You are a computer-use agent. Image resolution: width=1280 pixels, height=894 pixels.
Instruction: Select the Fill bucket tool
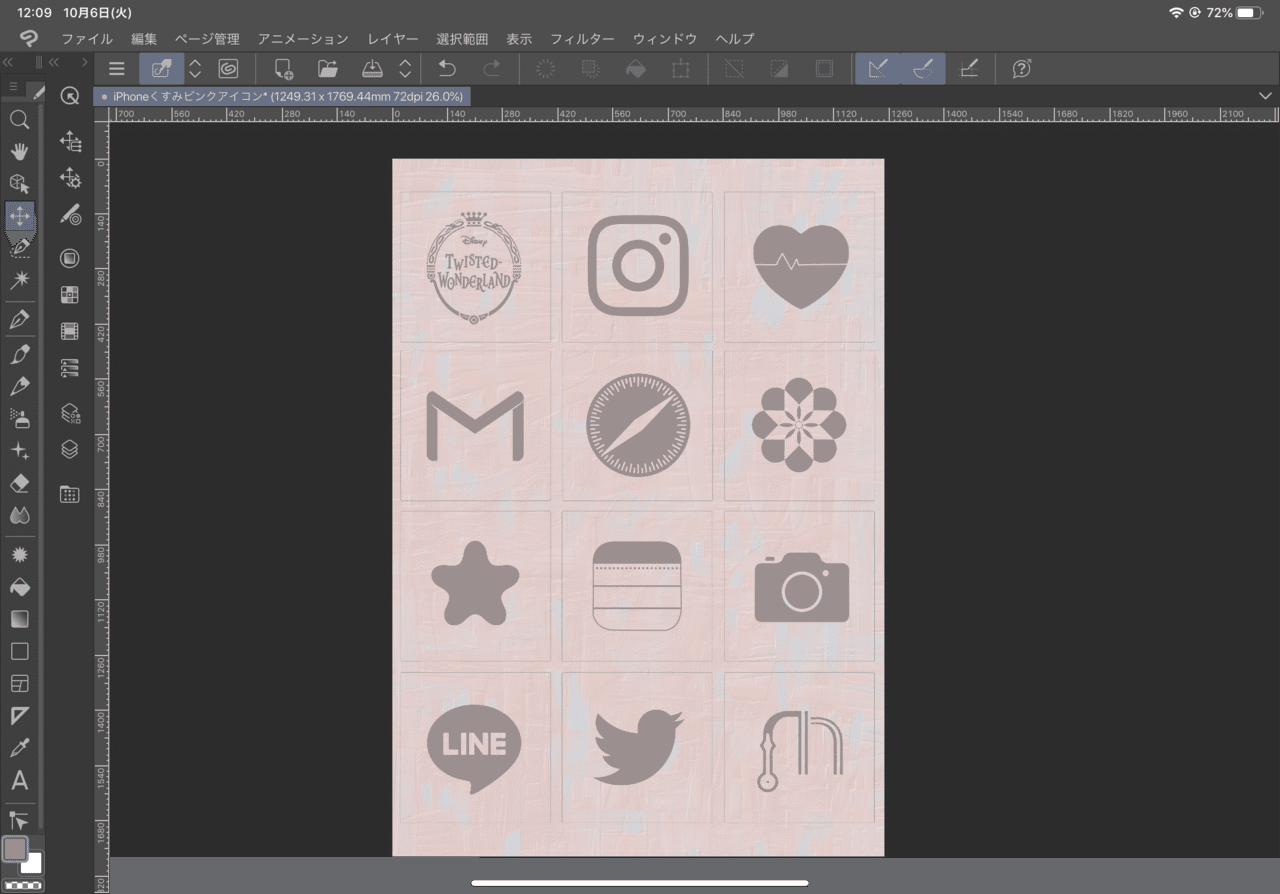19,587
